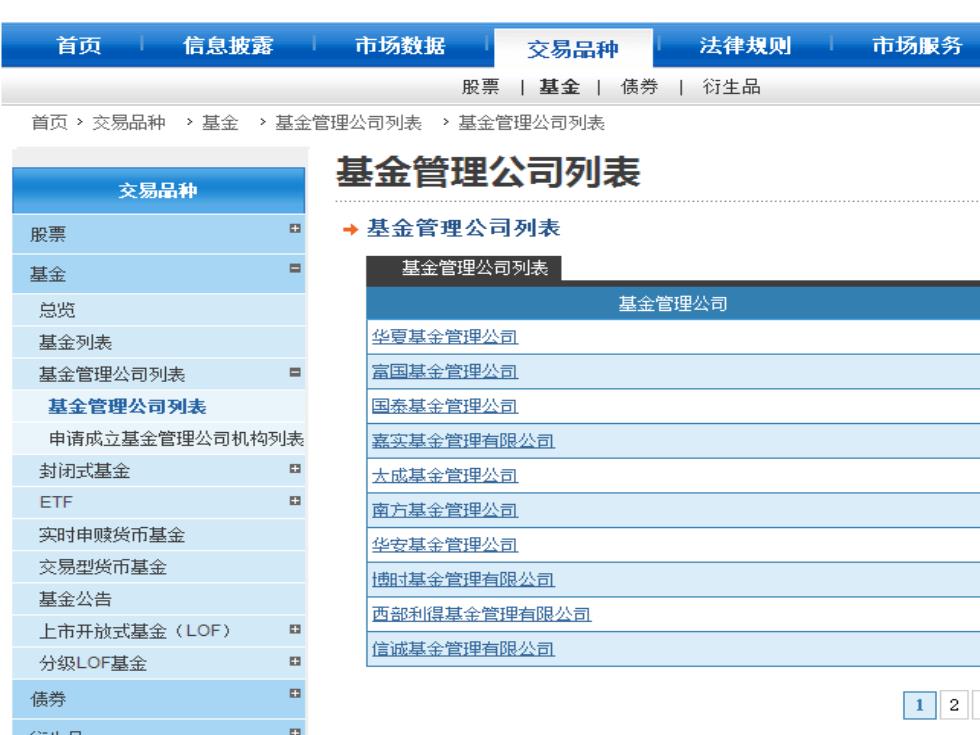Select 交易型货币基金 in the sidebar
The width and height of the screenshot is (980, 735).
pos(102,568)
